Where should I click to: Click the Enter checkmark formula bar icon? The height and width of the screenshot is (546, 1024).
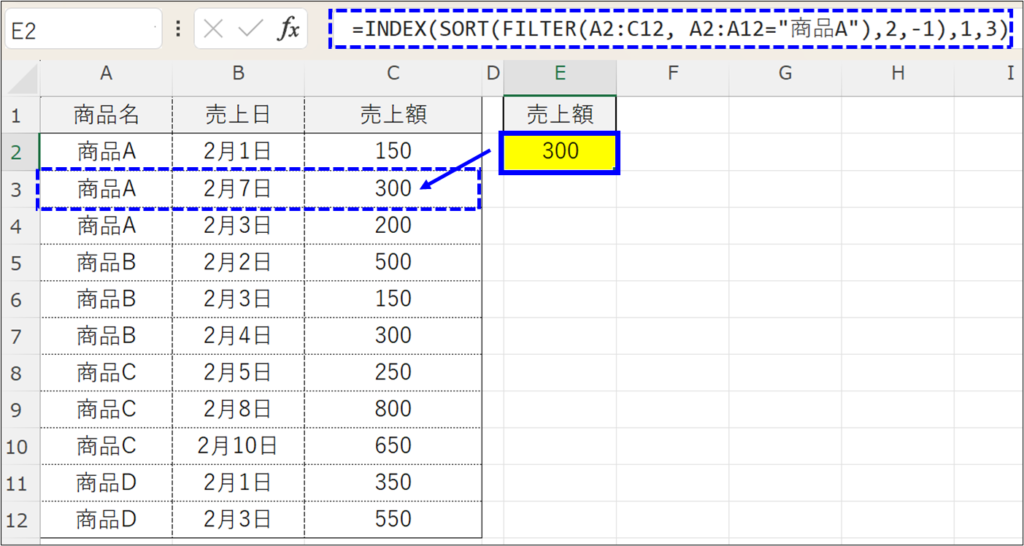click(250, 30)
